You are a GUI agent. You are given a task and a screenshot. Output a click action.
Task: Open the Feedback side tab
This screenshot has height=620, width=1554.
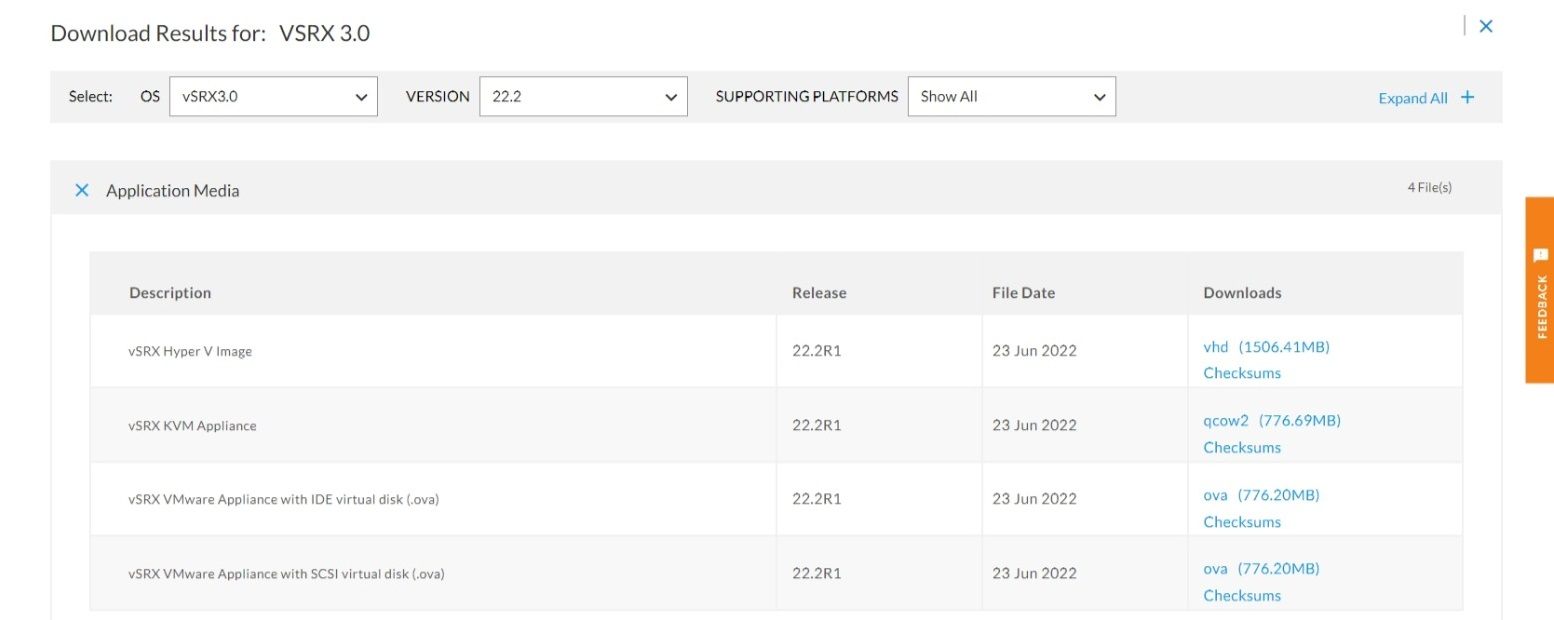(1540, 290)
